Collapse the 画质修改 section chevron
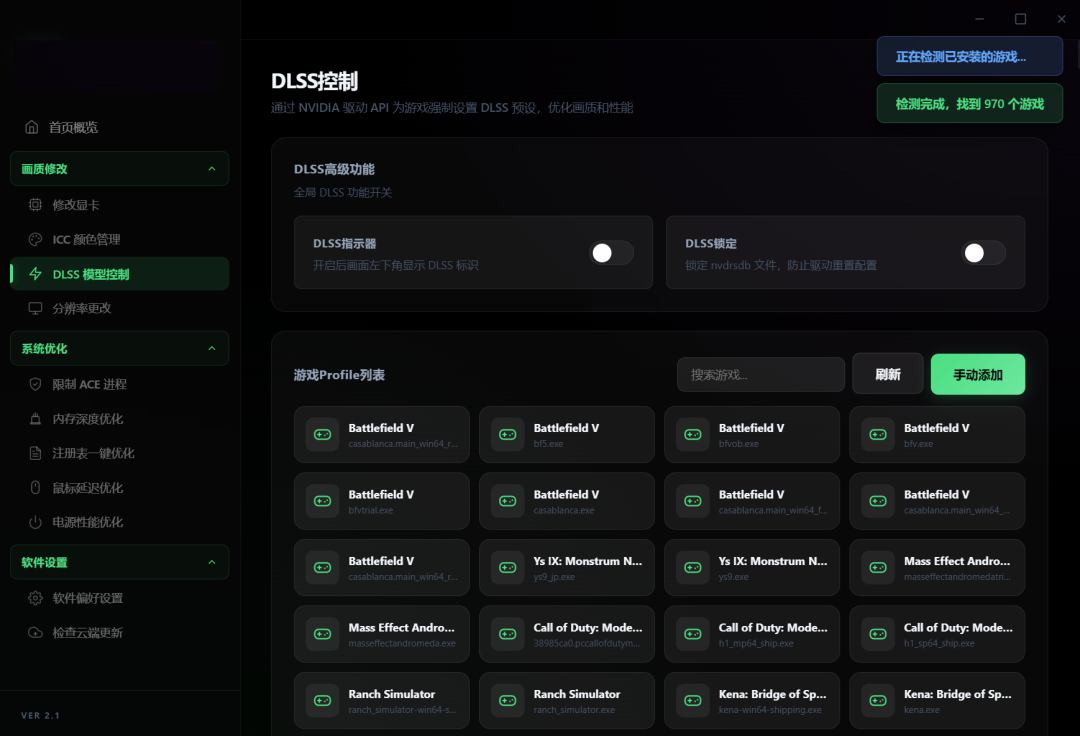Screen dimensions: 1080x736 click(211, 169)
